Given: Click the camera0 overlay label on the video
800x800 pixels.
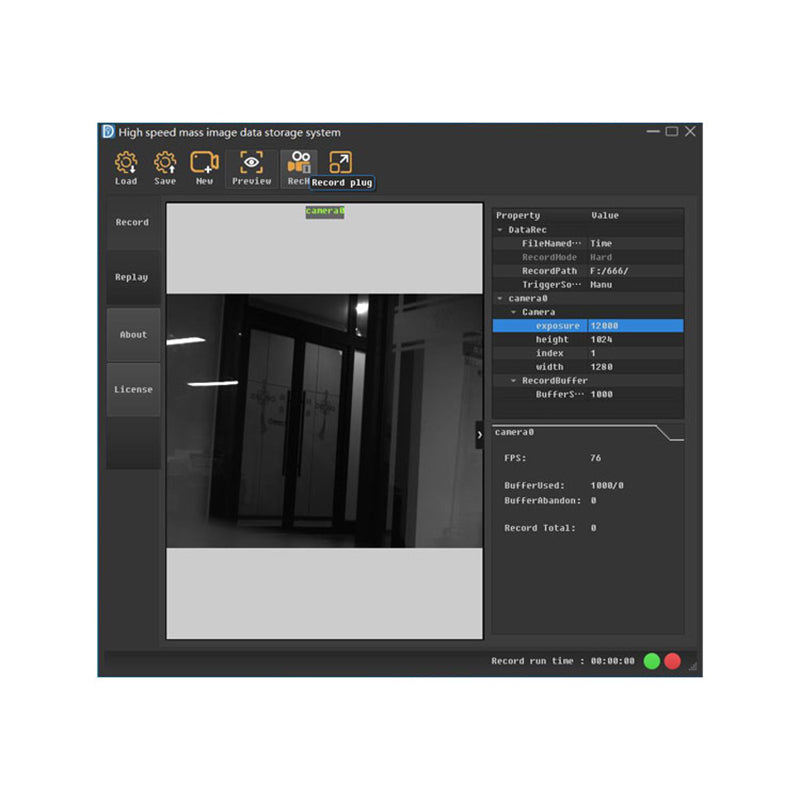Looking at the screenshot, I should (x=325, y=211).
